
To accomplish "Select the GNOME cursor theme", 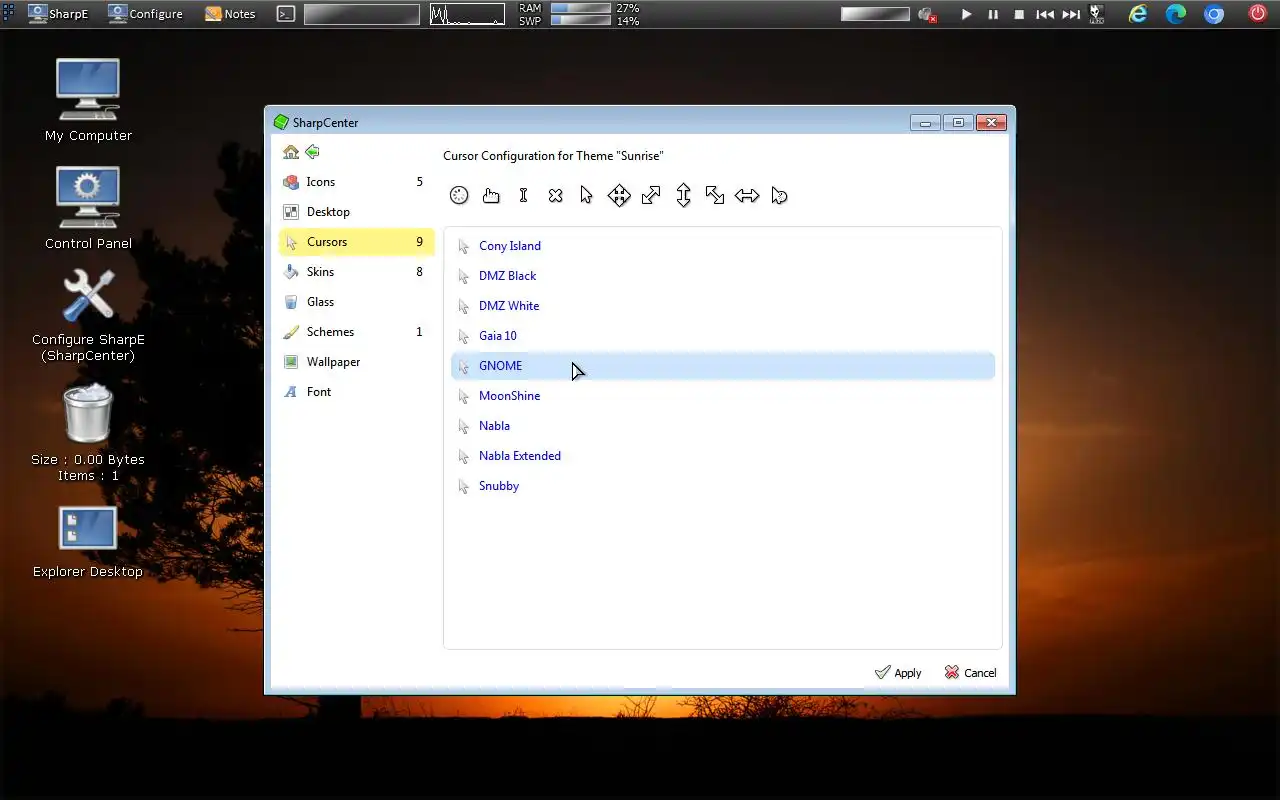I will pyautogui.click(x=723, y=366).
